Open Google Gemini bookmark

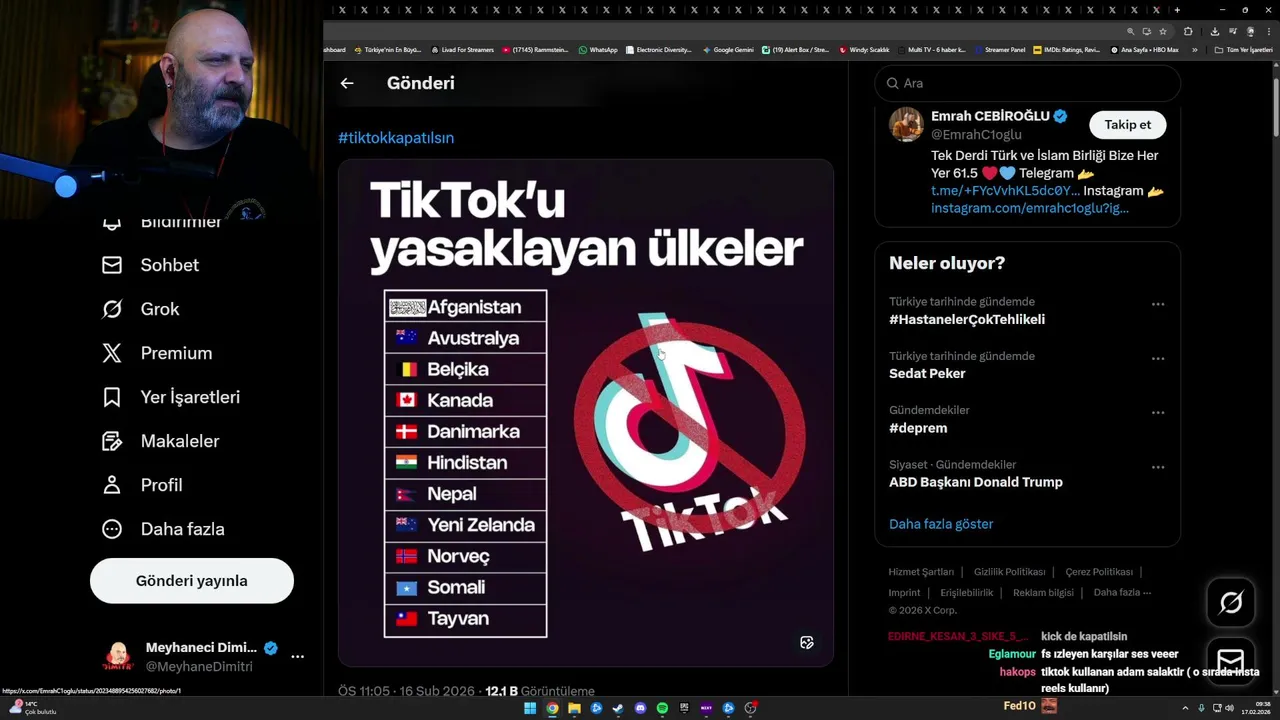[x=728, y=50]
